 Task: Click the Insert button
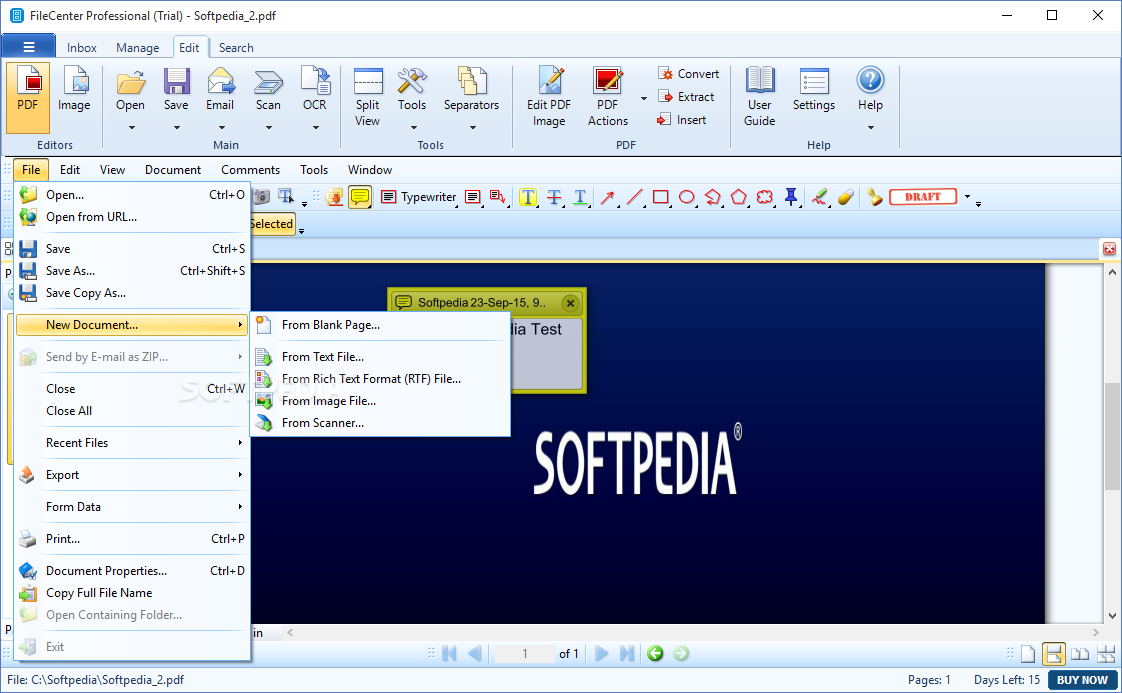682,120
